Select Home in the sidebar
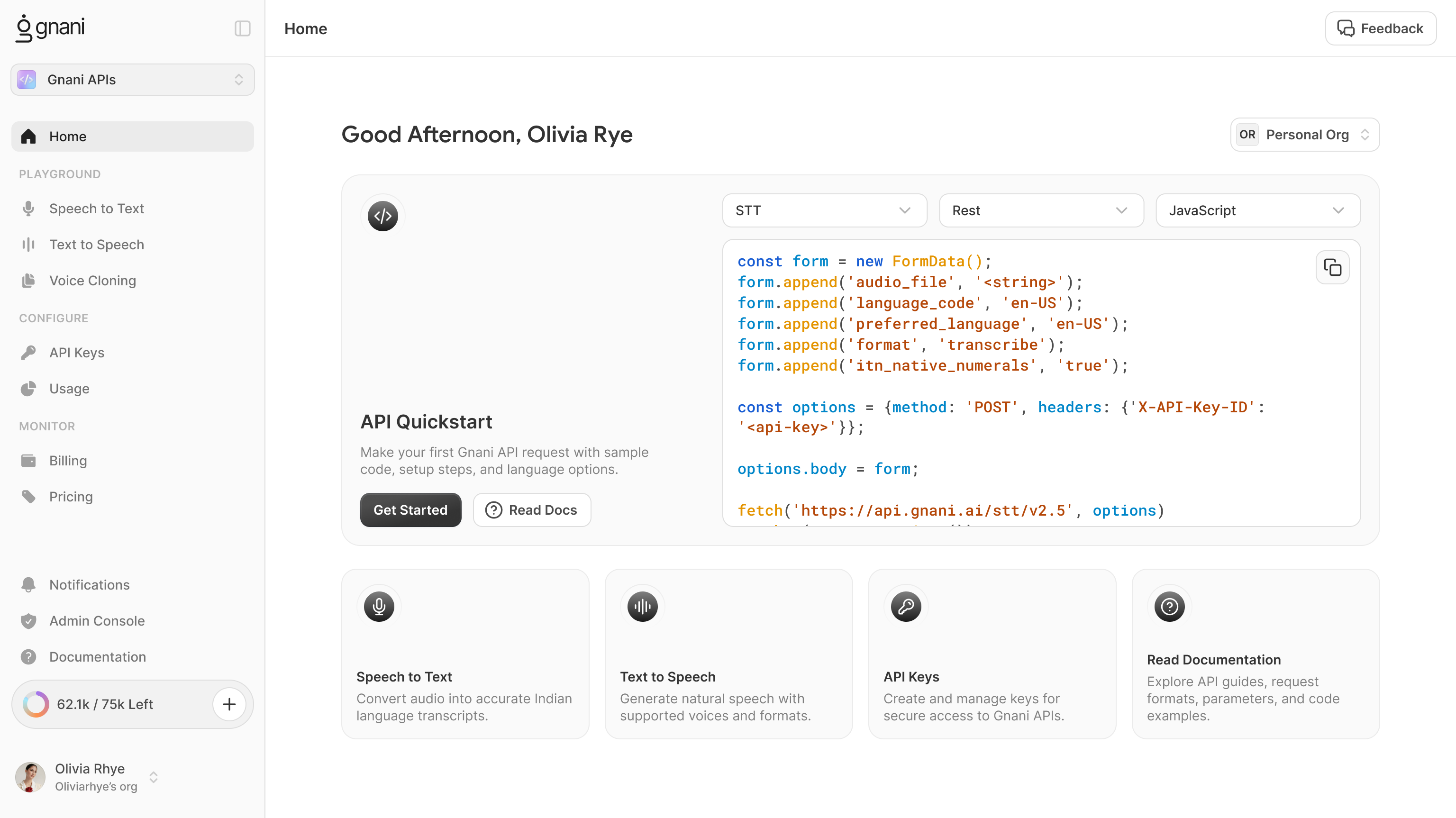1456x818 pixels. pos(133,136)
